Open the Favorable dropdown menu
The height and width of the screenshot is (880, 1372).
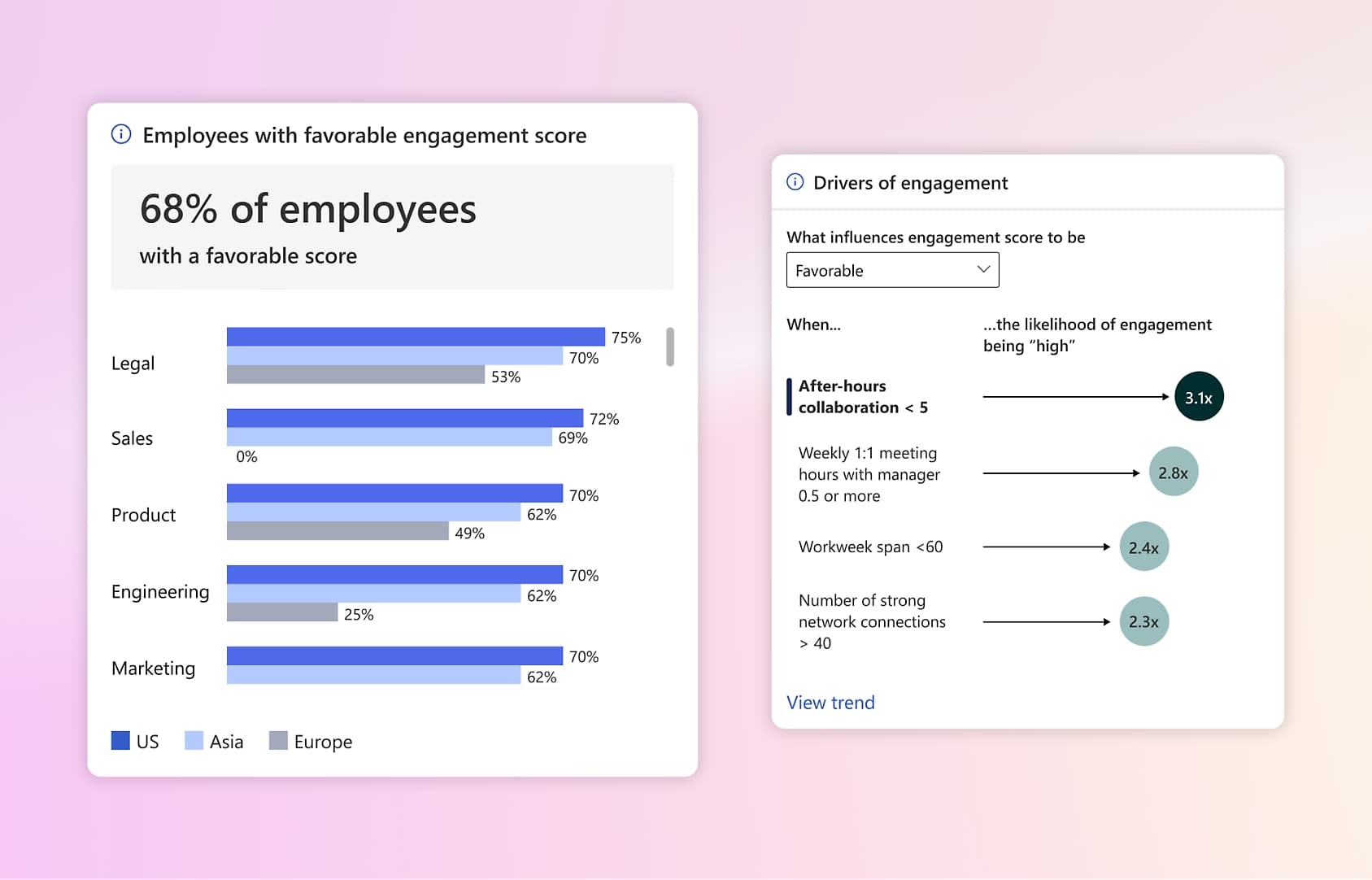click(891, 270)
